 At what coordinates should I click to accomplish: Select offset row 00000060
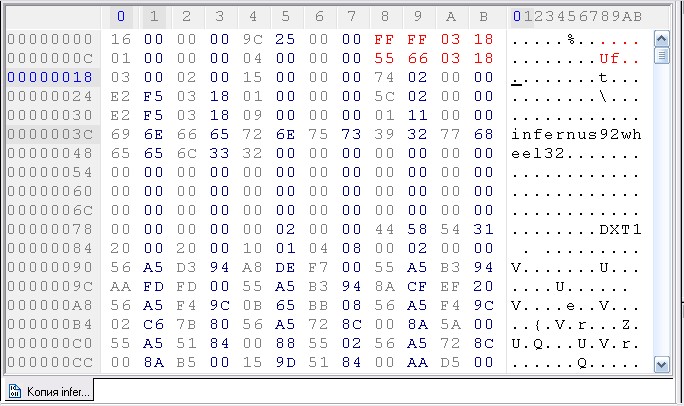click(x=50, y=191)
